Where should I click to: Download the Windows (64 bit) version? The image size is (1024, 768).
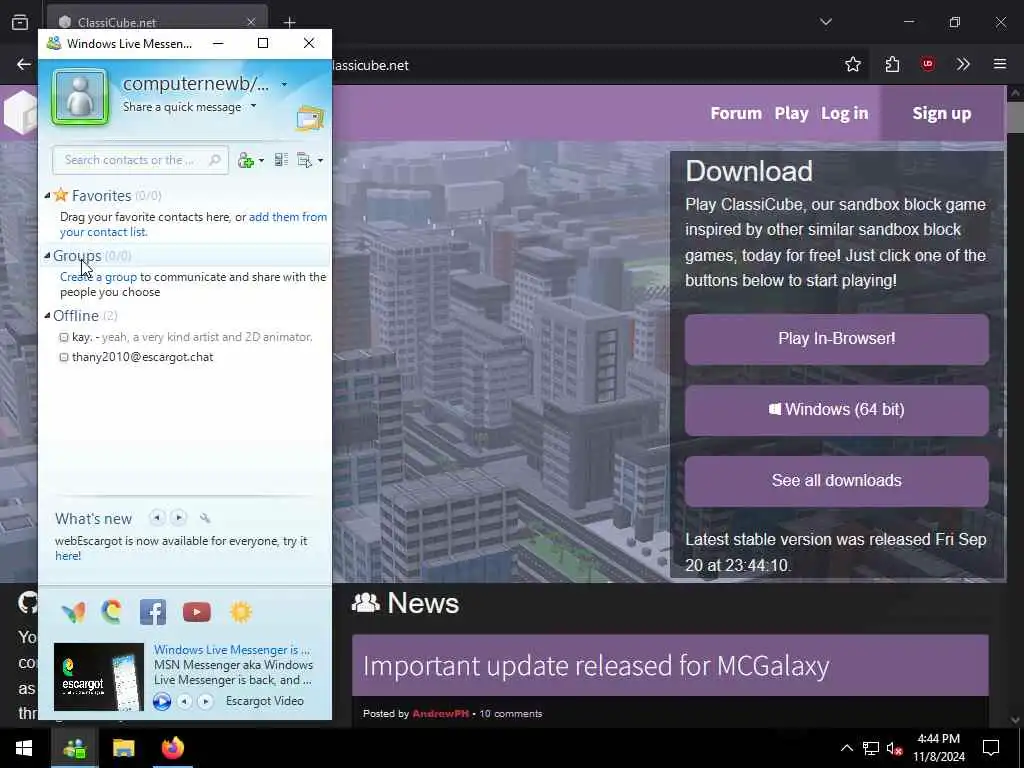coord(837,410)
